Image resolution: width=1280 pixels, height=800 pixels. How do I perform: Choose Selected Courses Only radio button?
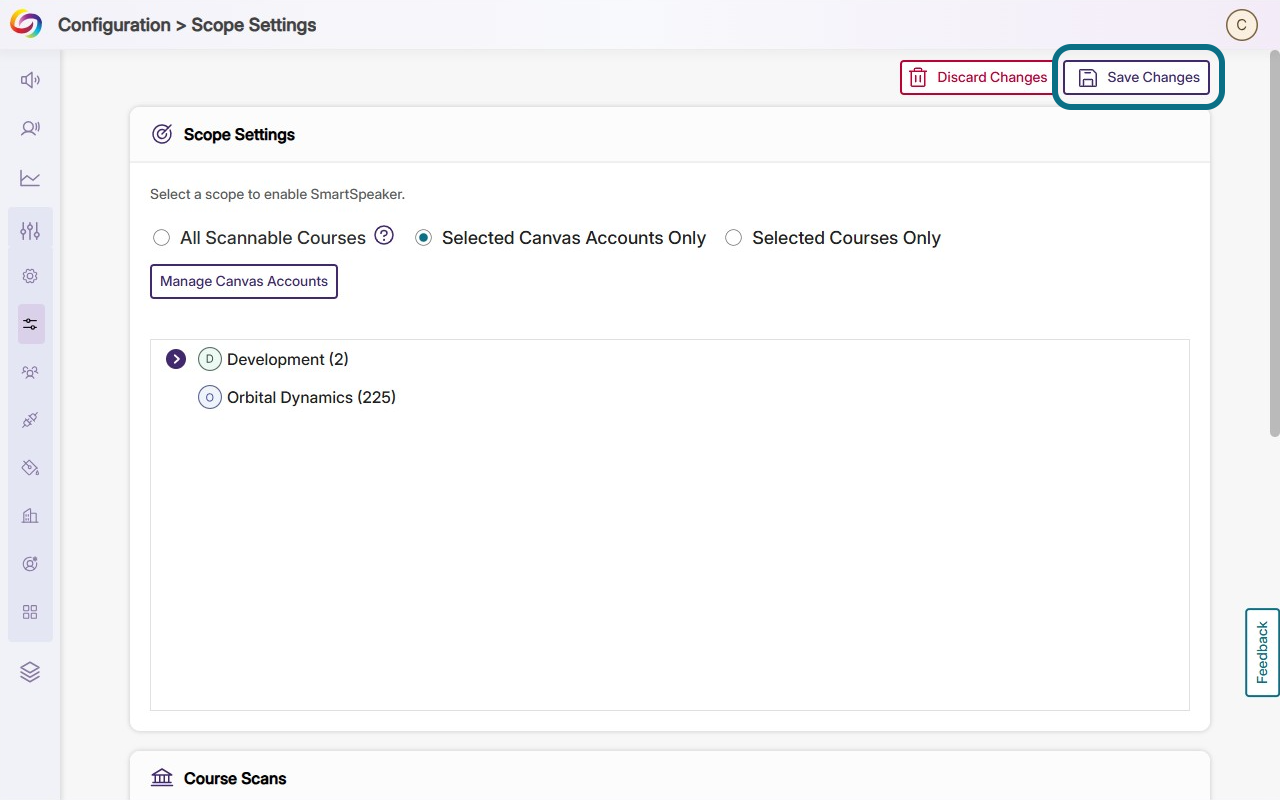click(733, 238)
